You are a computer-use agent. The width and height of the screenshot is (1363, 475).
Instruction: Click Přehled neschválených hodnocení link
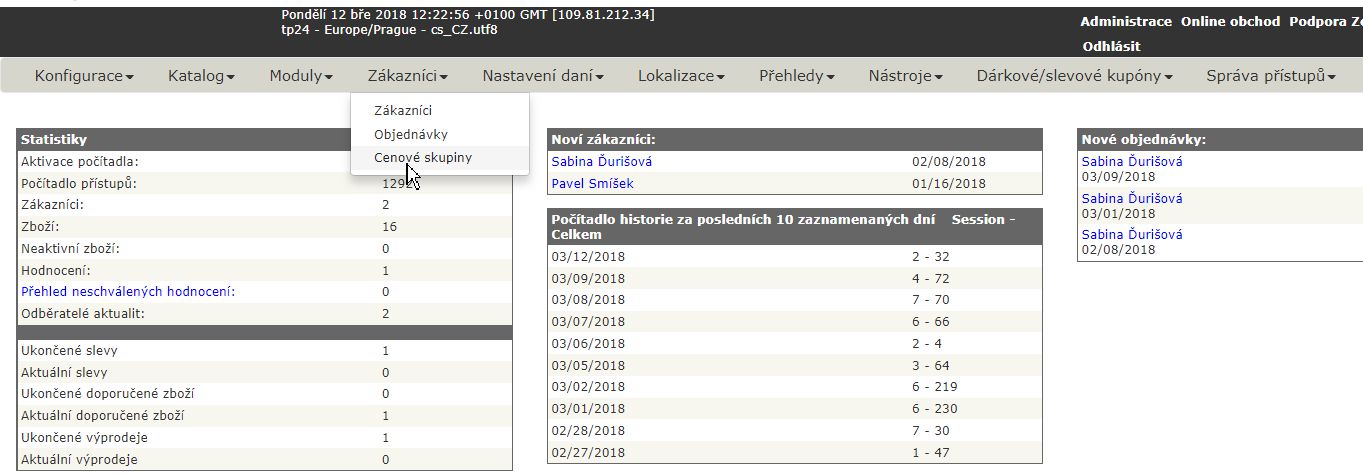[x=135, y=292]
